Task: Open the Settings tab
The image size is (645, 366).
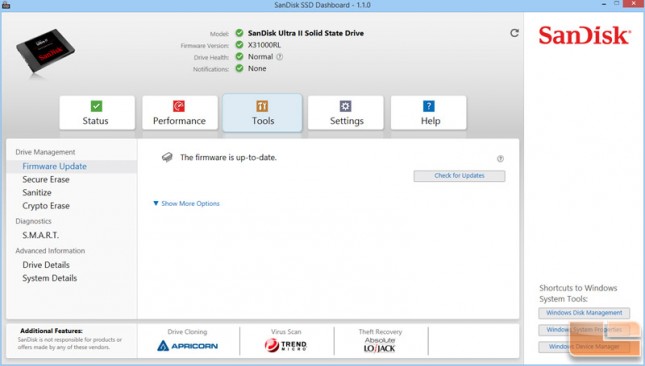Action: (346, 113)
